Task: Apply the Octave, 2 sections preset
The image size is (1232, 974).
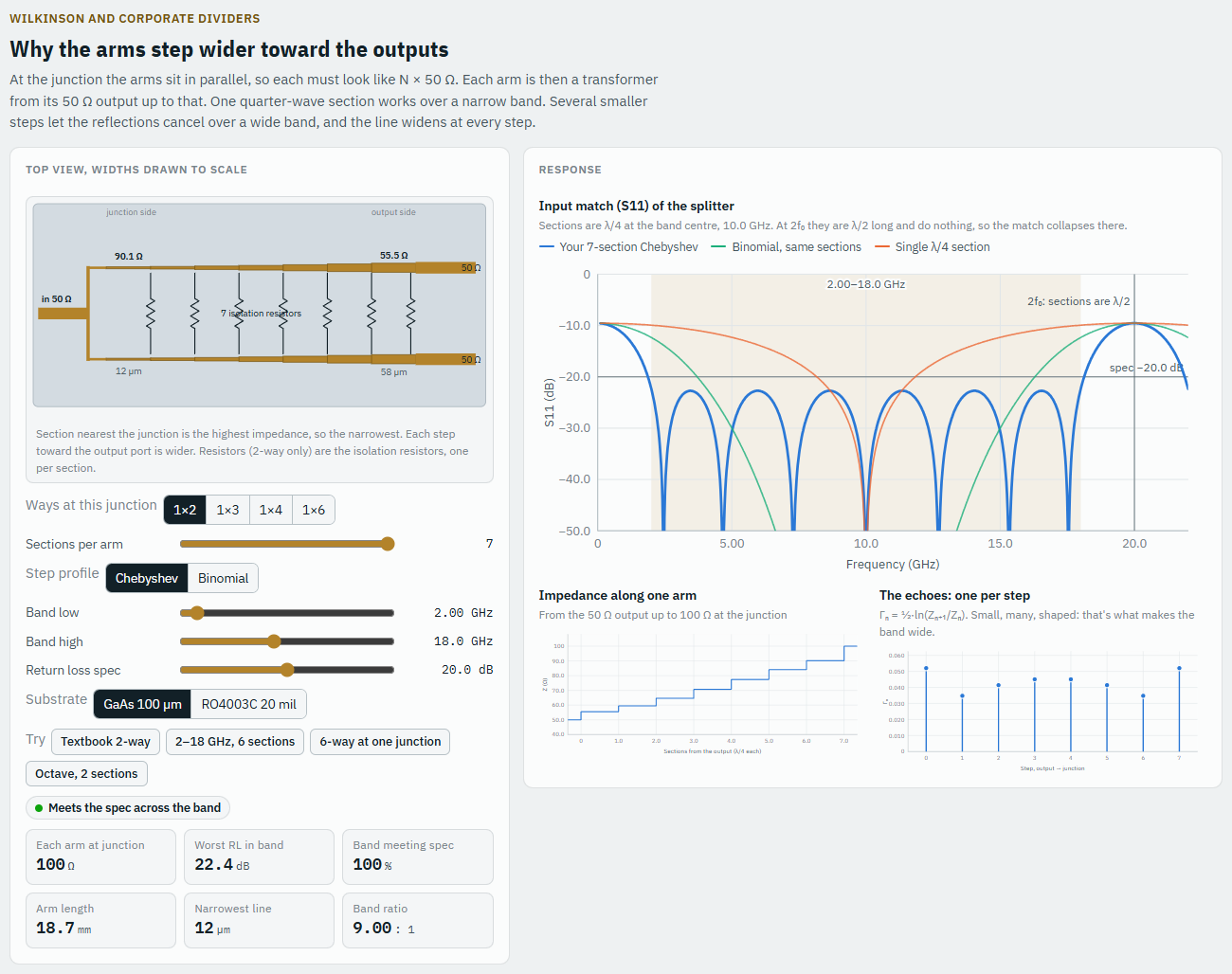Action: [x=86, y=774]
